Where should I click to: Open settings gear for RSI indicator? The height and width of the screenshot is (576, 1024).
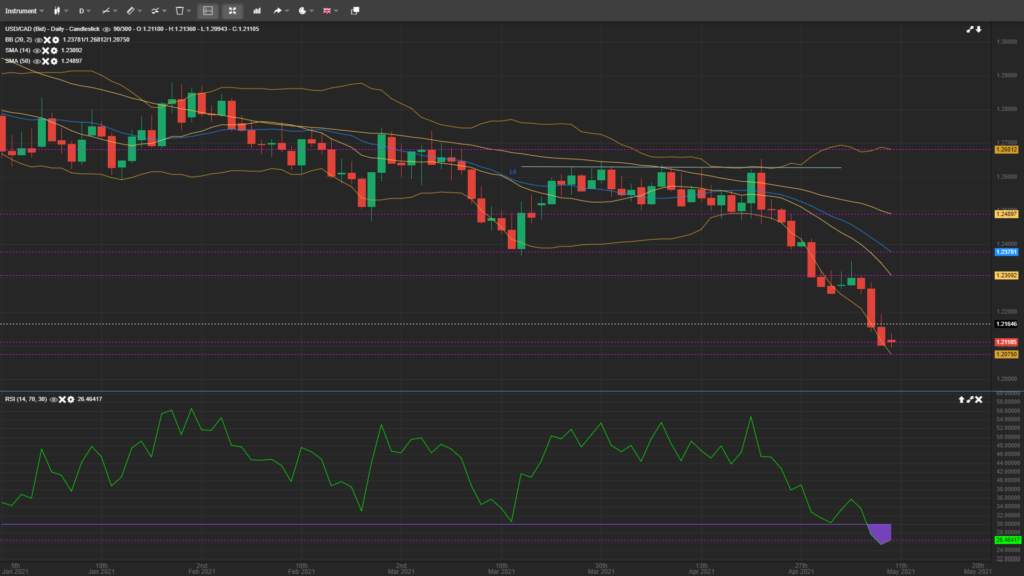coord(71,399)
